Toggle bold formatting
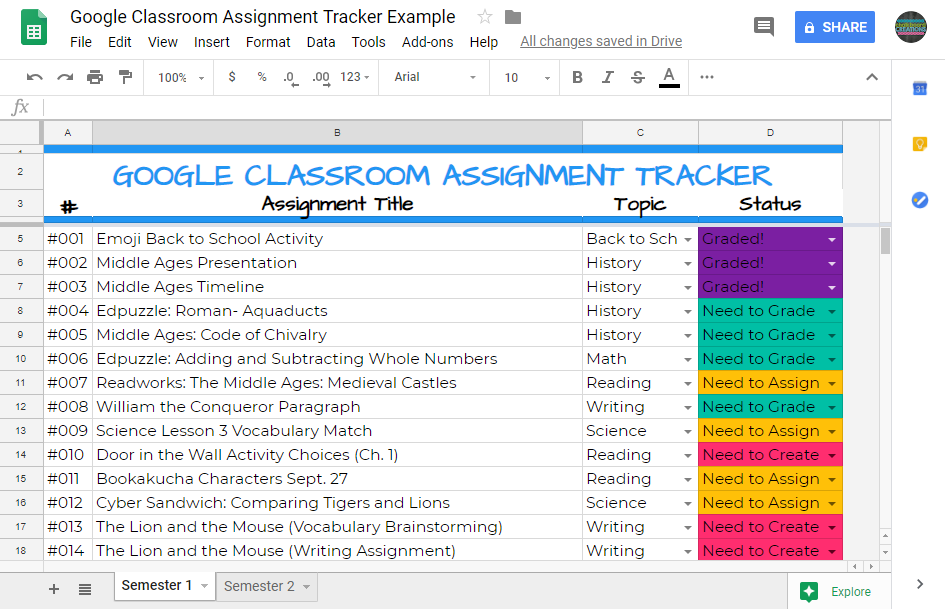Image resolution: width=945 pixels, height=609 pixels. (577, 77)
